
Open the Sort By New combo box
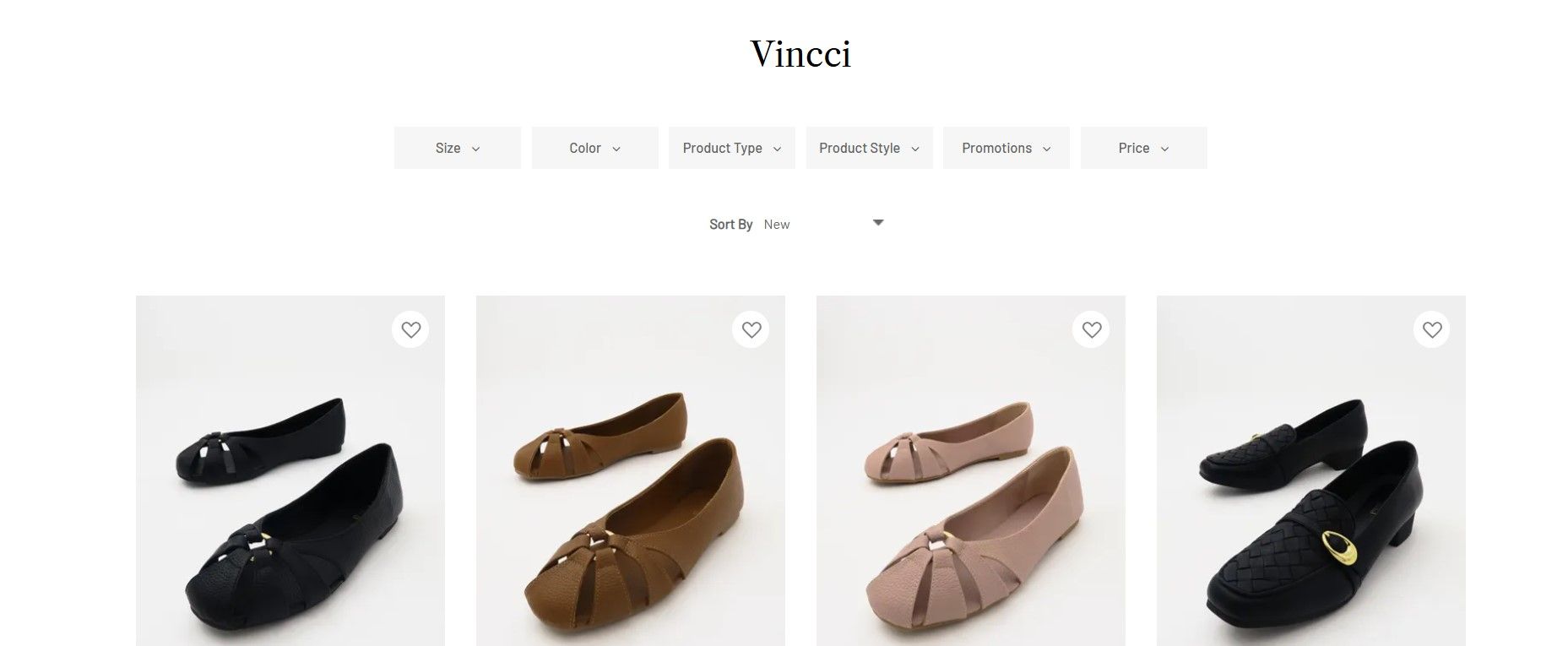(x=823, y=224)
